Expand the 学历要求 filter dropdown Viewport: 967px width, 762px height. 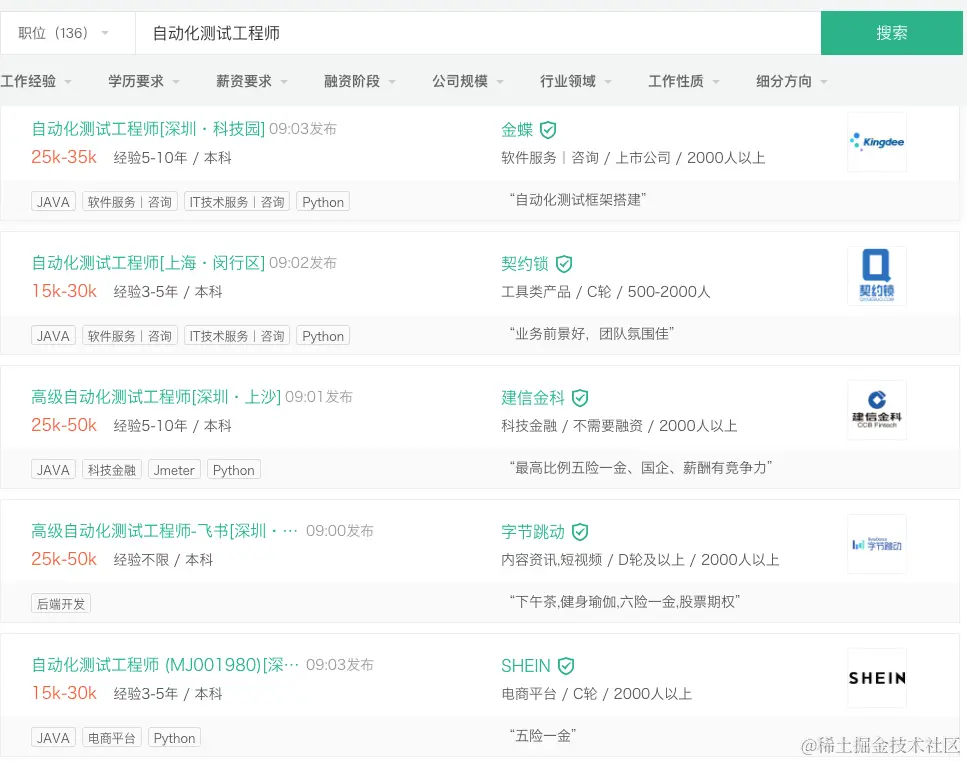click(x=144, y=81)
